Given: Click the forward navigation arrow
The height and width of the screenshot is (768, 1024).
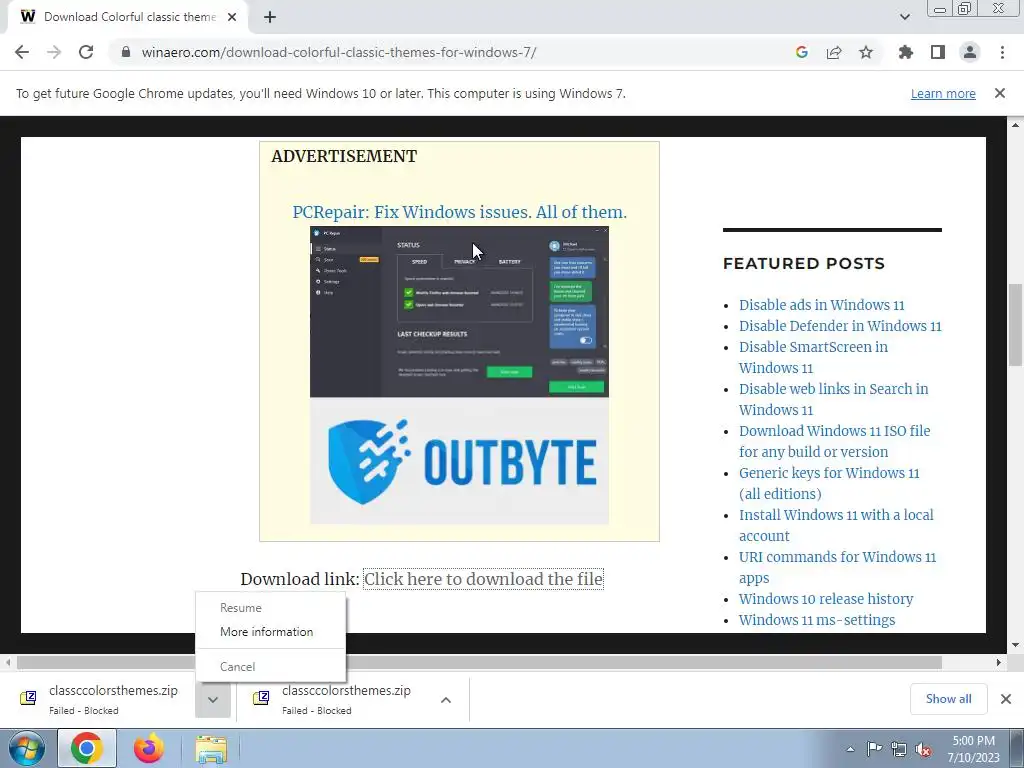Looking at the screenshot, I should pos(54,52).
